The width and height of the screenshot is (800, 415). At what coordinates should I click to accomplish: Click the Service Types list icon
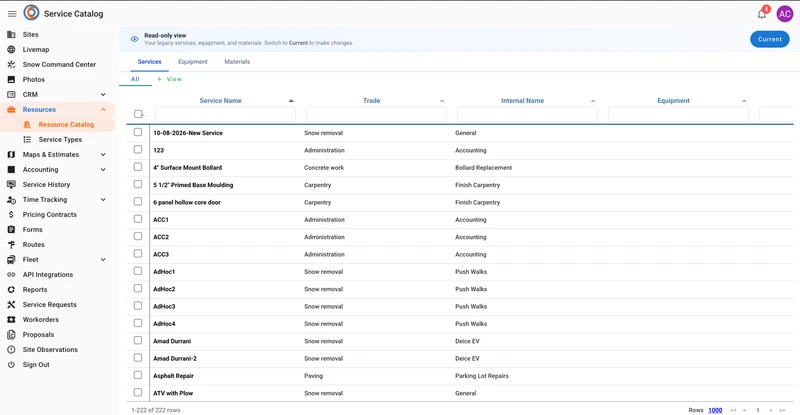27,139
